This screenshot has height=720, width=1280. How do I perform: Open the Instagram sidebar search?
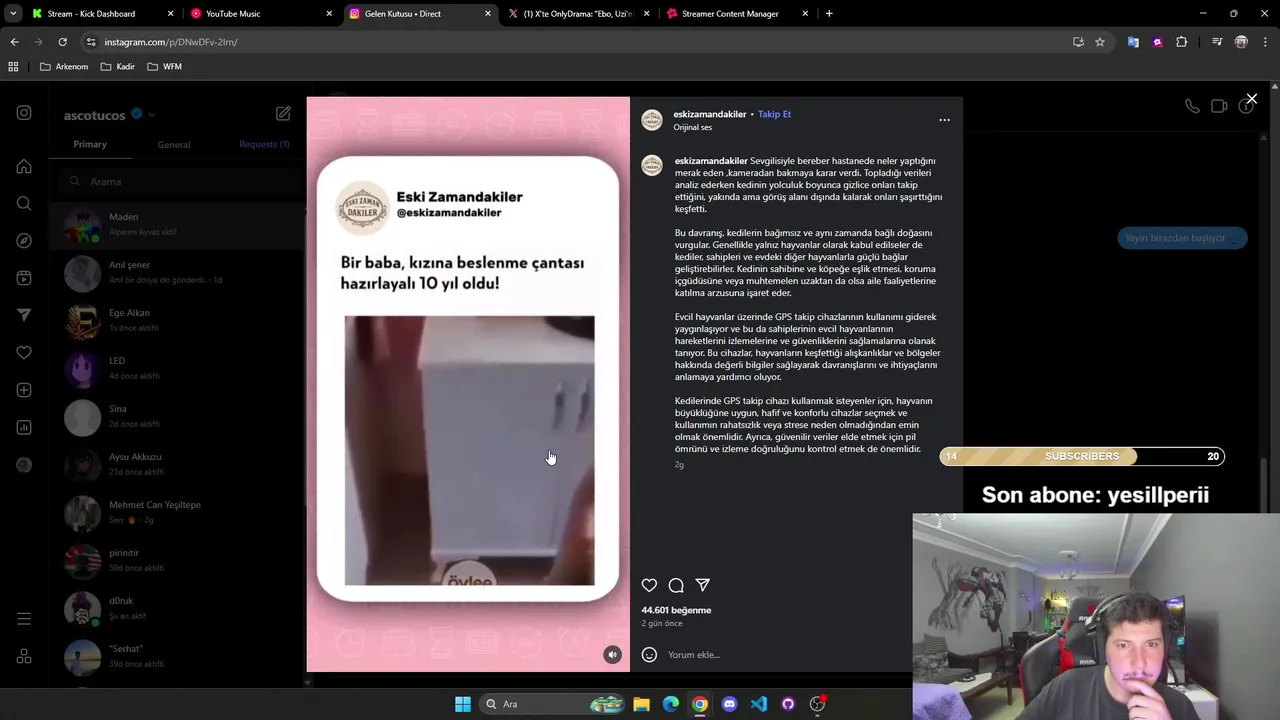tap(24, 203)
